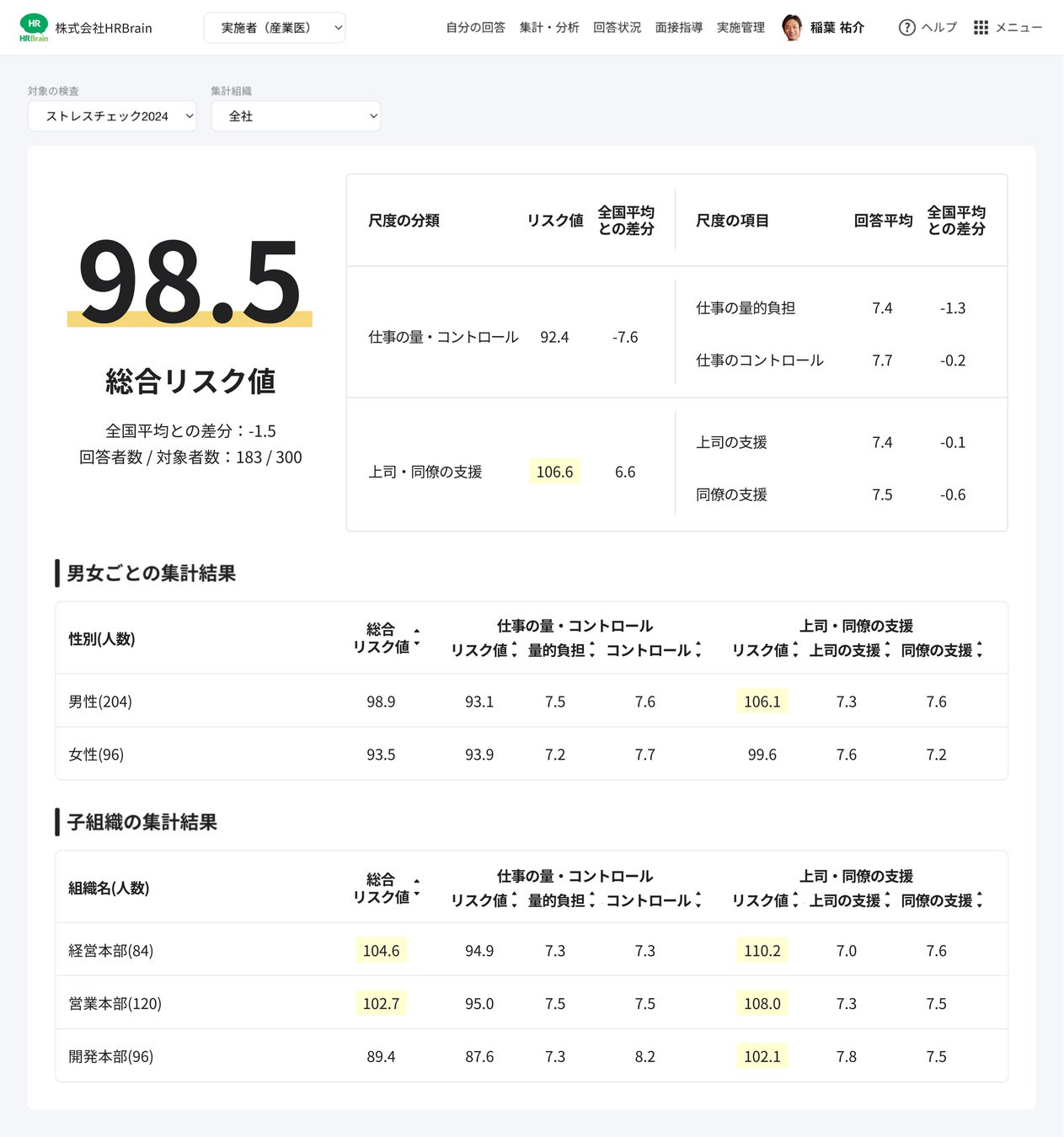Select the 経営本部(84) row name

110,951
